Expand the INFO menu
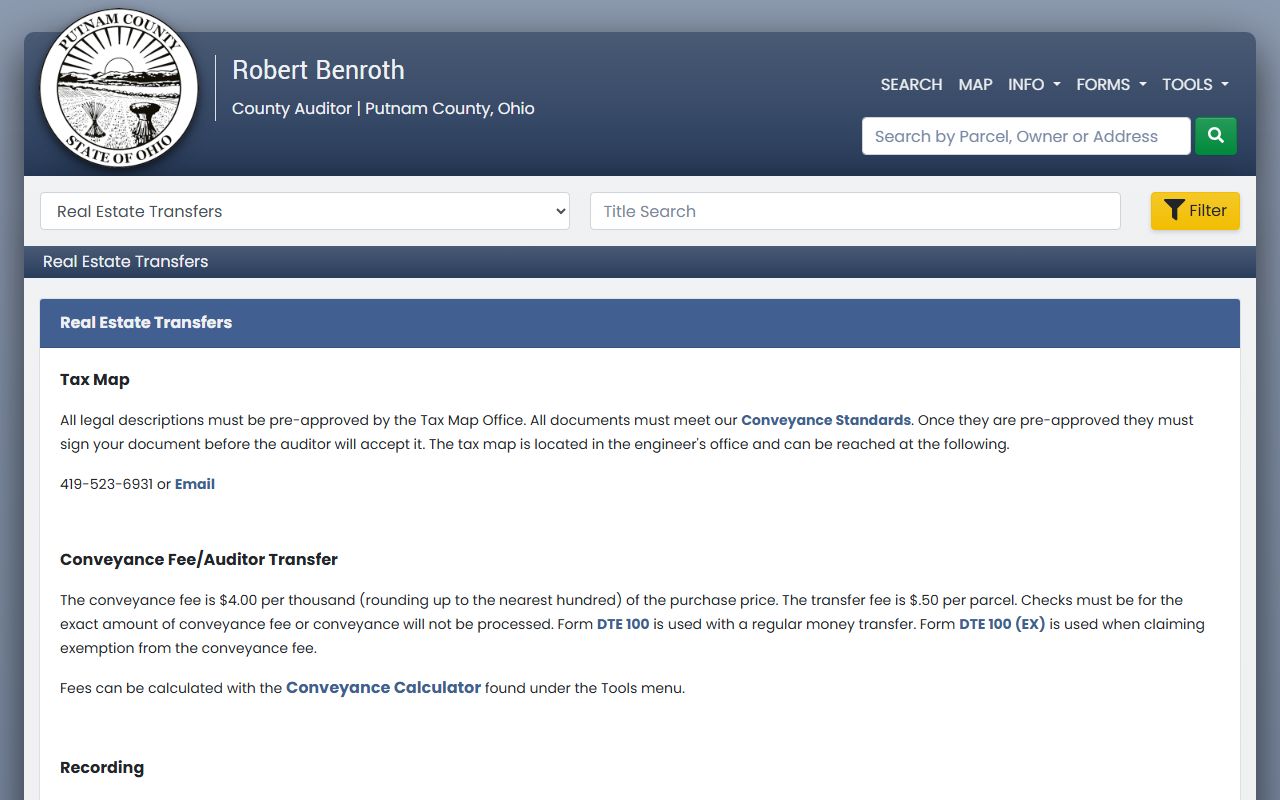The height and width of the screenshot is (800, 1280). tap(1034, 84)
